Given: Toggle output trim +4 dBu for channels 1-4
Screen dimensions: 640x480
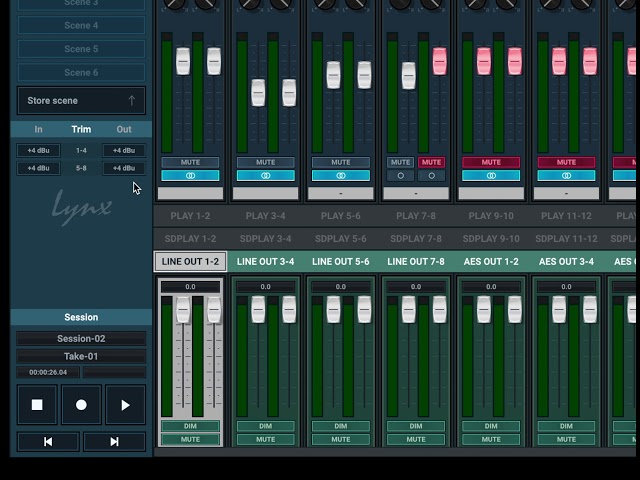Looking at the screenshot, I should [124, 150].
